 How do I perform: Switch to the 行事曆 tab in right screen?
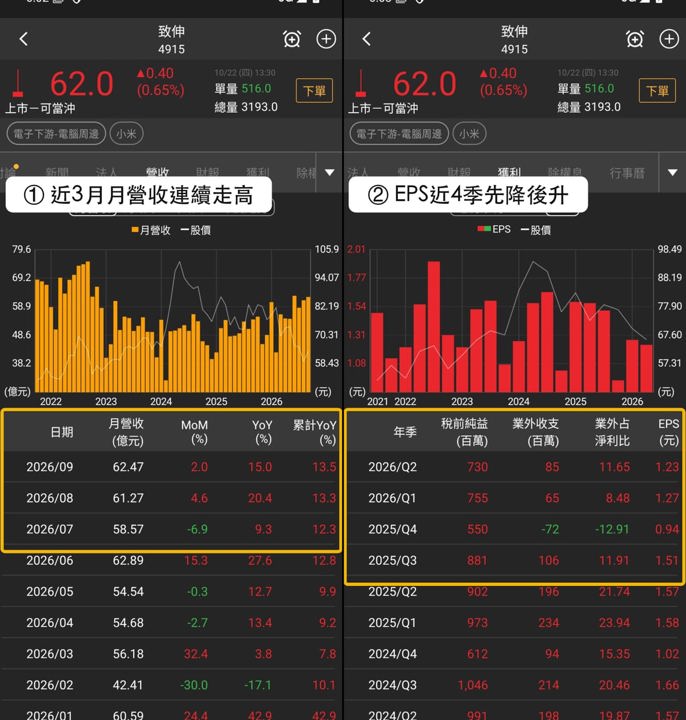(627, 173)
